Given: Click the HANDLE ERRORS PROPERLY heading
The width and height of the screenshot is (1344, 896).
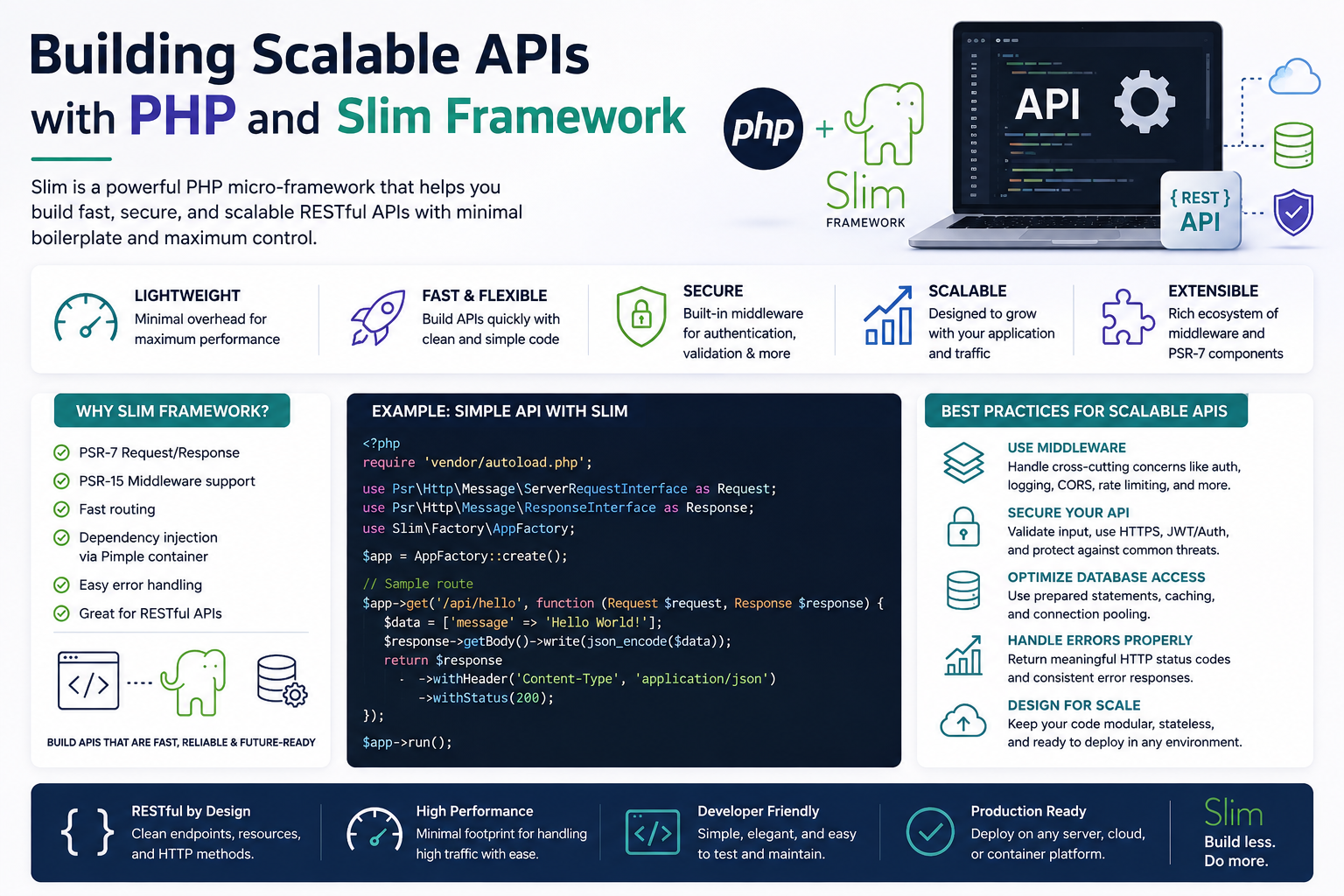Looking at the screenshot, I should click(x=1100, y=640).
